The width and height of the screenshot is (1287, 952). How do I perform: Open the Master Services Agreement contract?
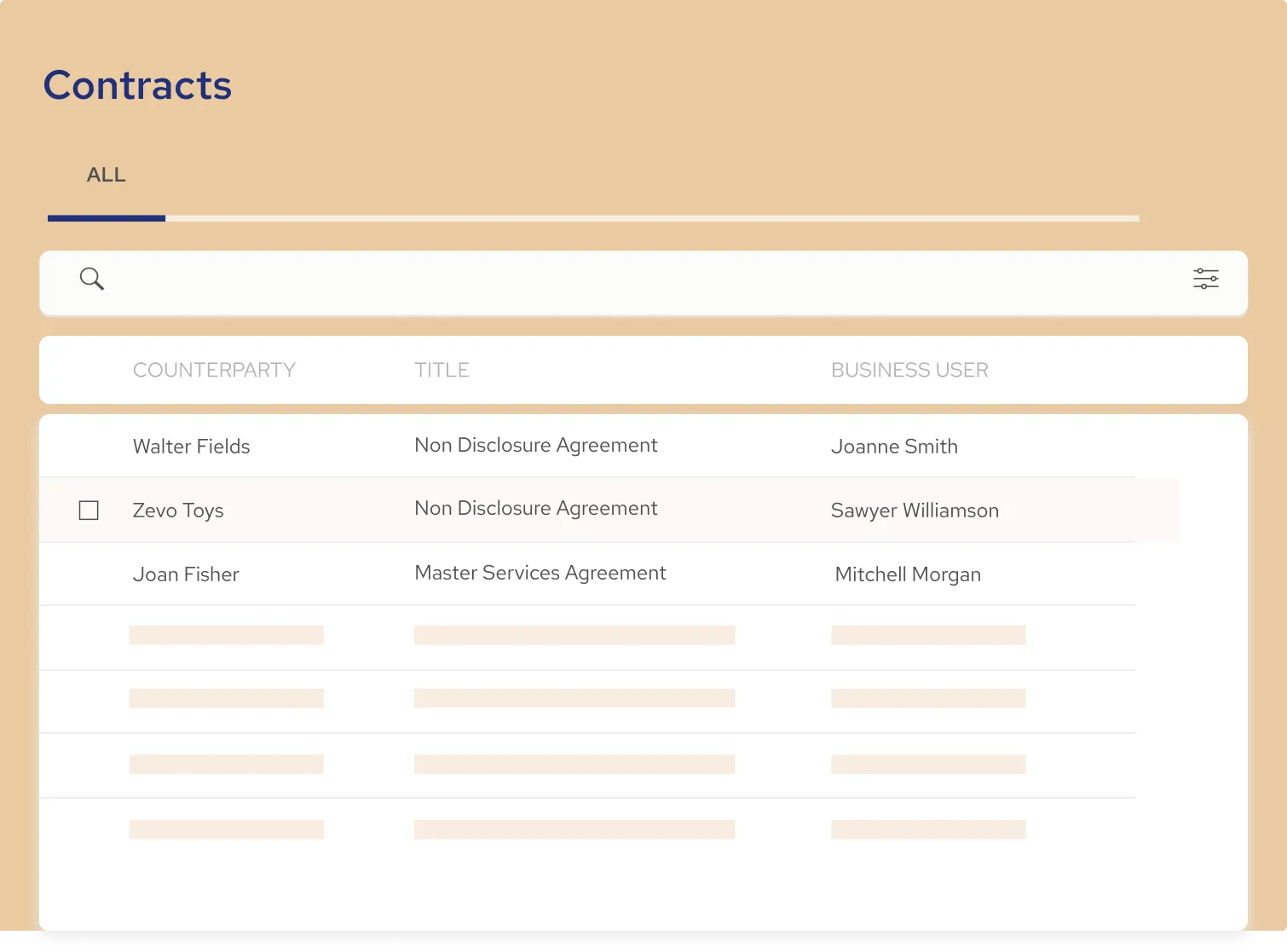[x=540, y=573]
